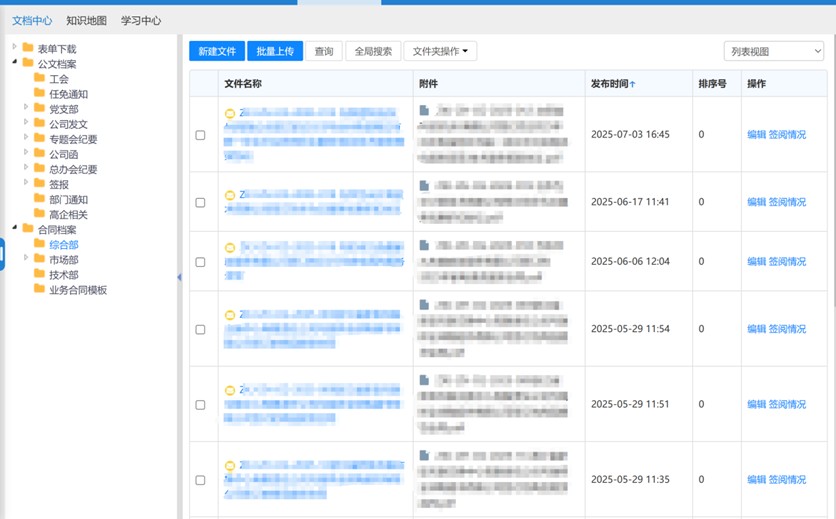This screenshot has height=519, width=836.
Task: Click the 批量上传 button
Action: [x=275, y=51]
